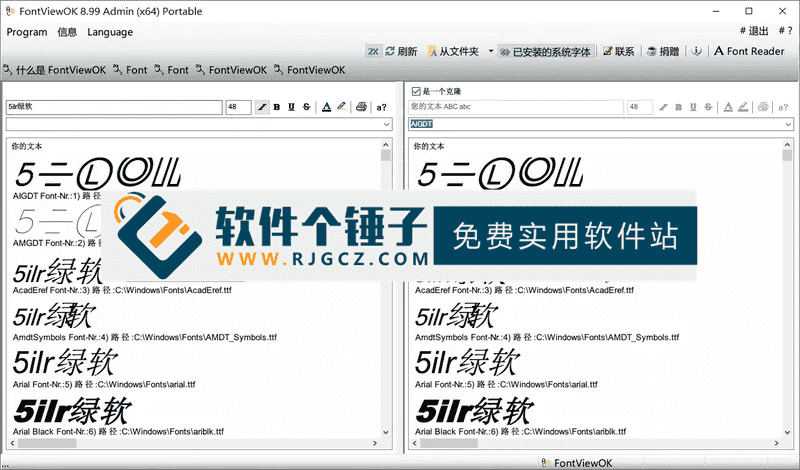The image size is (800, 470).
Task: Select right pane AmdtSymbols Font-Nr.:4) path text
Action: click(547, 337)
